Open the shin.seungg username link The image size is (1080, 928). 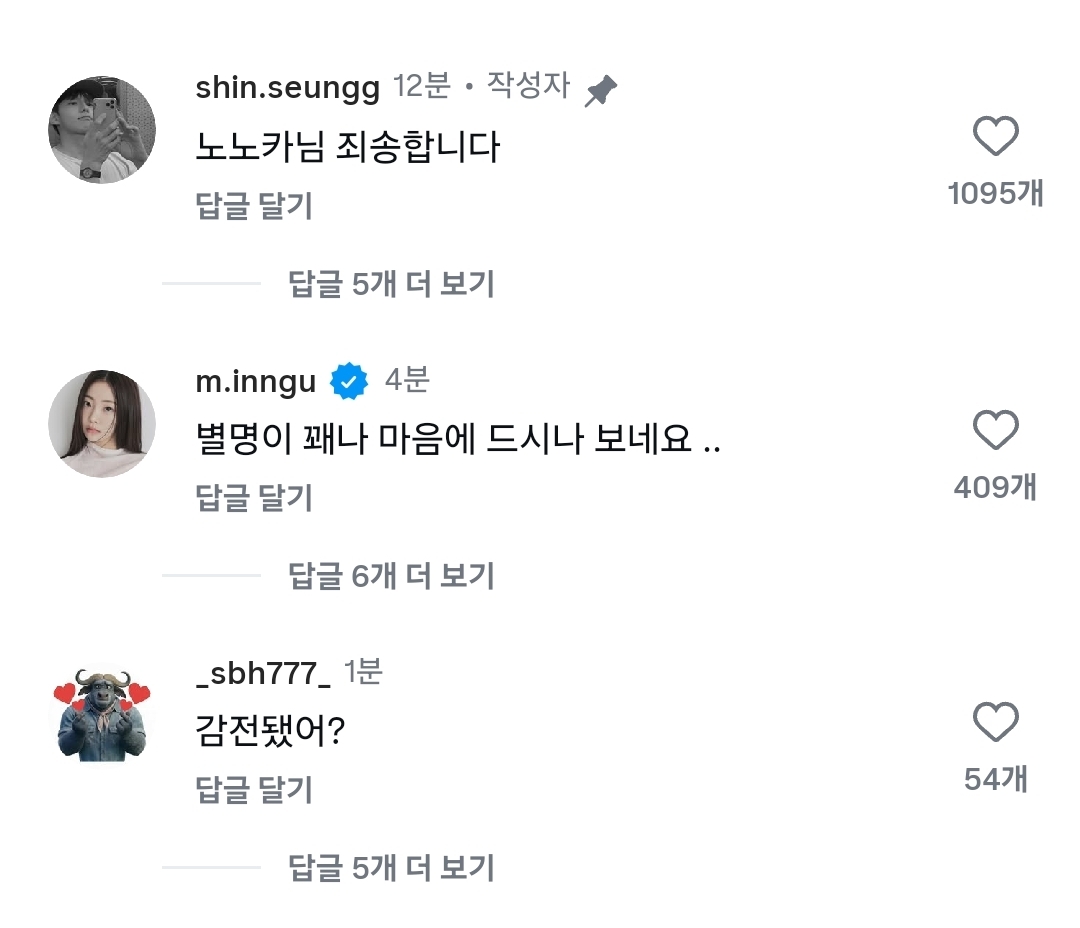click(x=288, y=88)
